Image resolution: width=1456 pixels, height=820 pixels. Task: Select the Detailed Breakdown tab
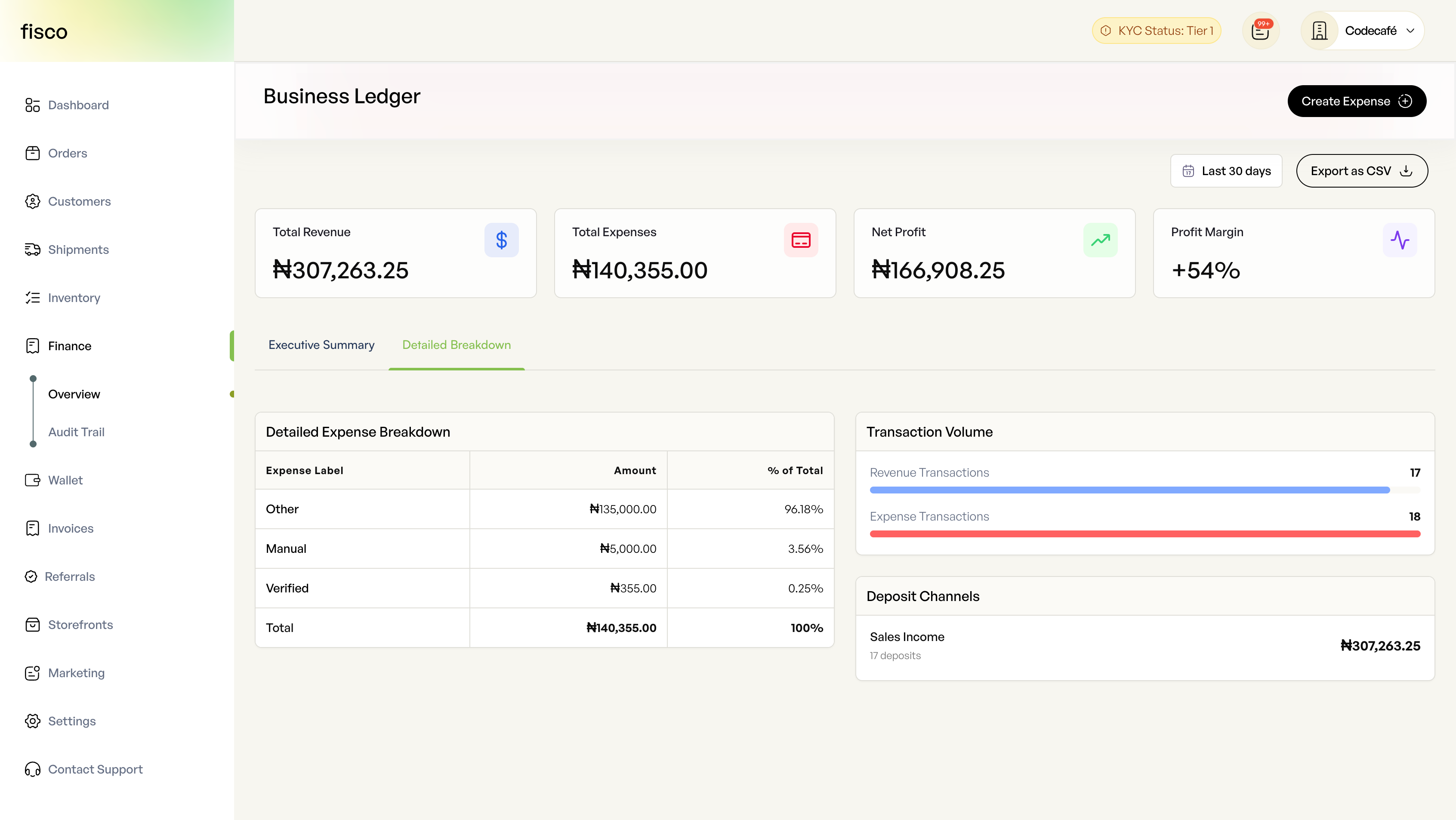point(456,345)
